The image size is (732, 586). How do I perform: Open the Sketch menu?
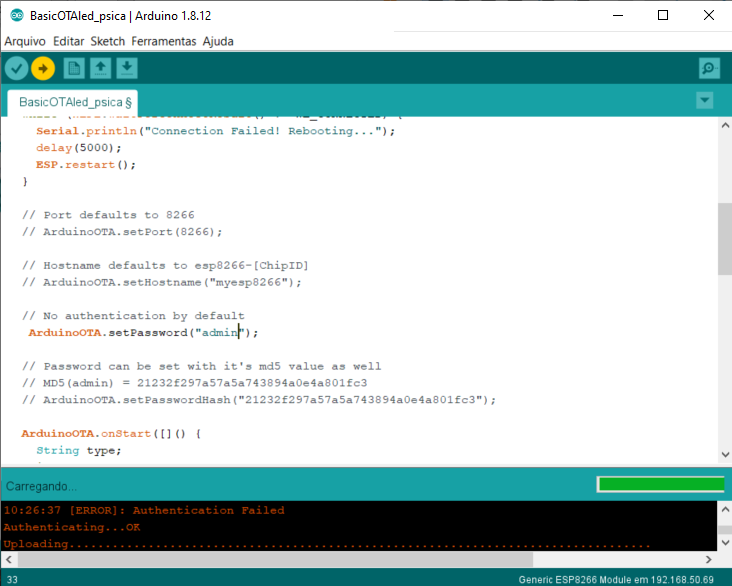point(107,41)
